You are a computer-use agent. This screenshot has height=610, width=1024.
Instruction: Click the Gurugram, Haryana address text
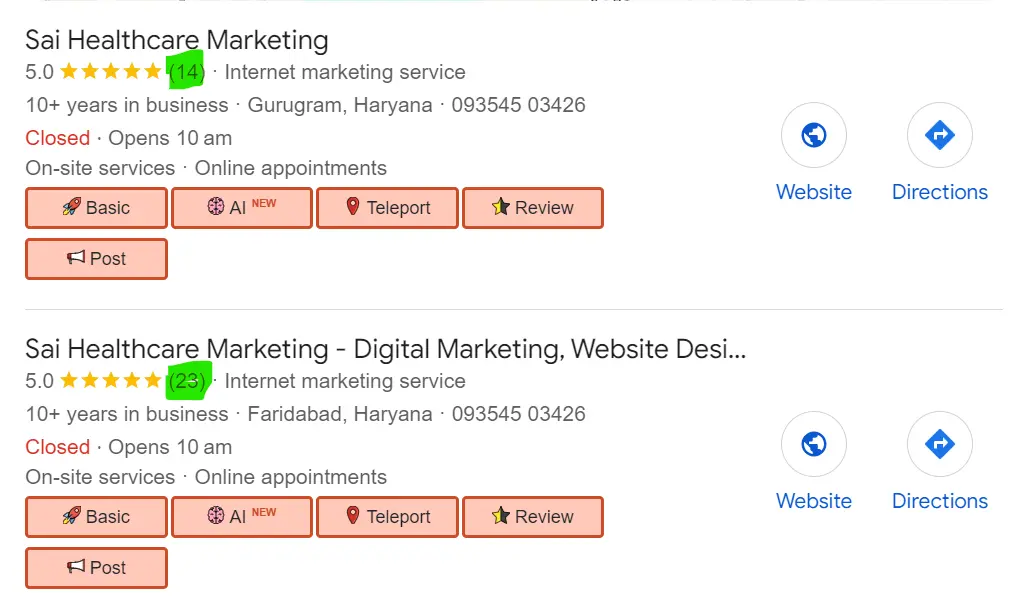coord(340,105)
